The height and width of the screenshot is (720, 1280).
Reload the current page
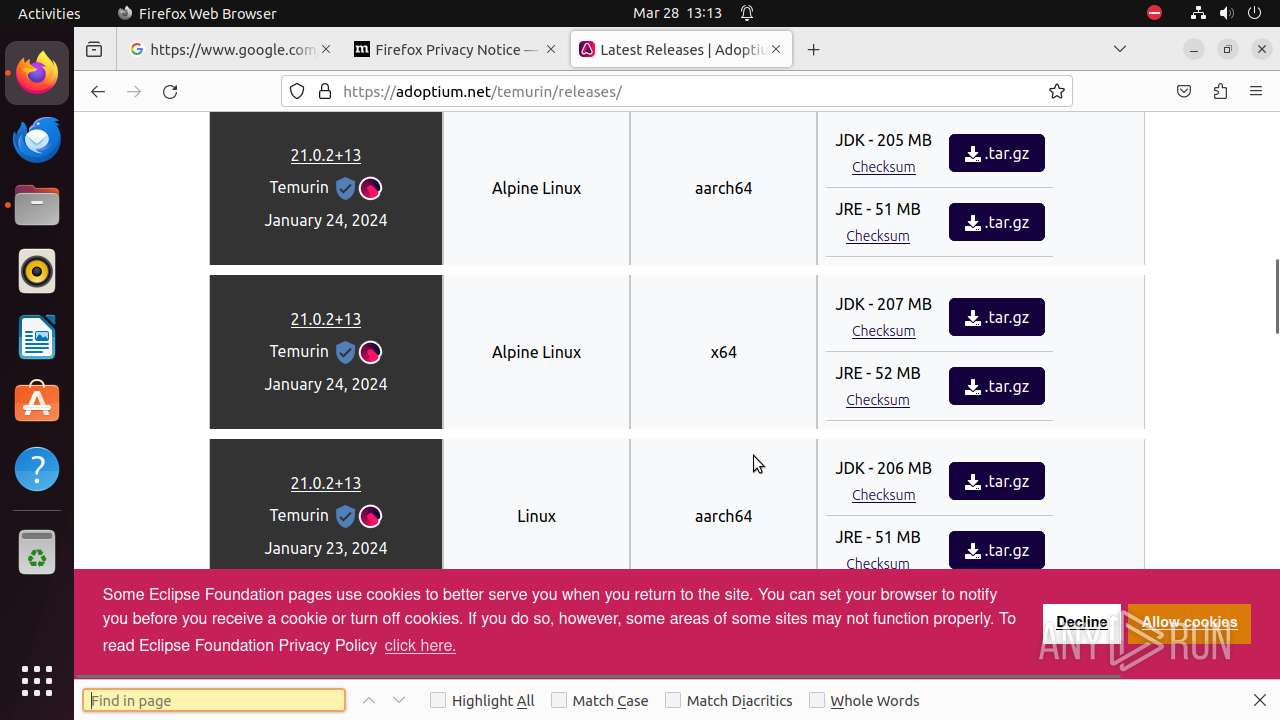click(170, 91)
